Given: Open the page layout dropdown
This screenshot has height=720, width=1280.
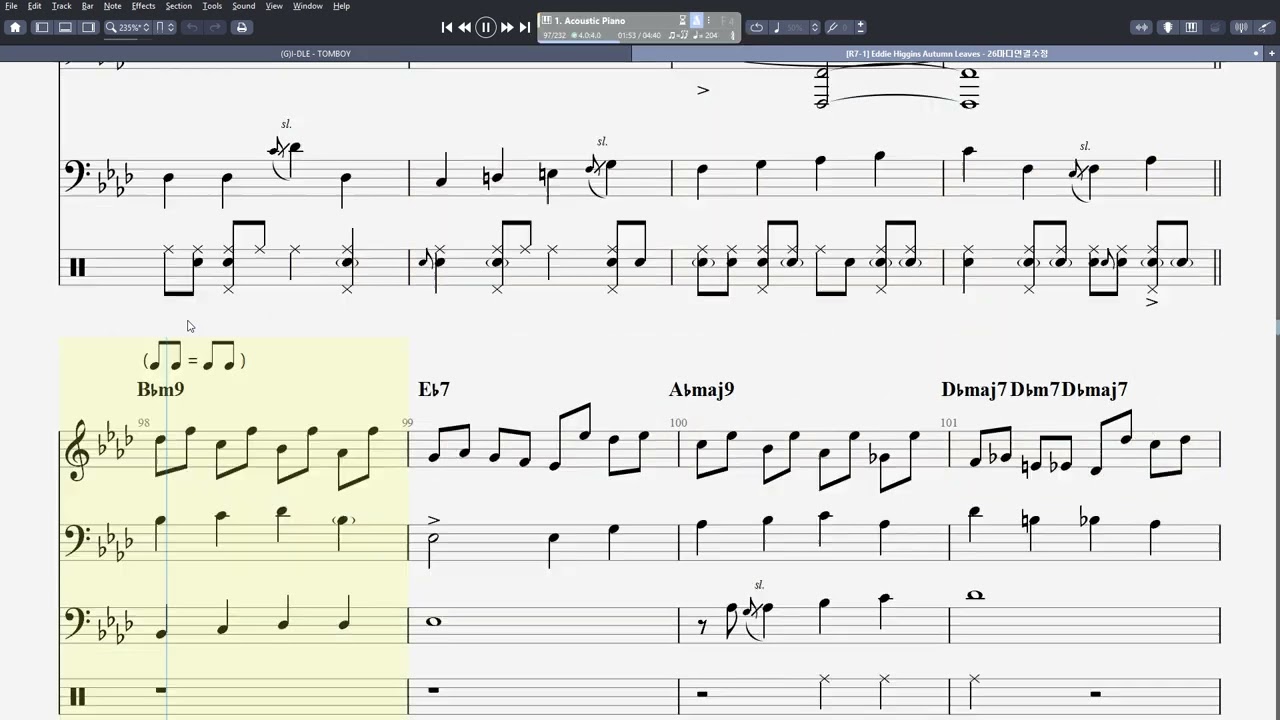Looking at the screenshot, I should tap(165, 27).
